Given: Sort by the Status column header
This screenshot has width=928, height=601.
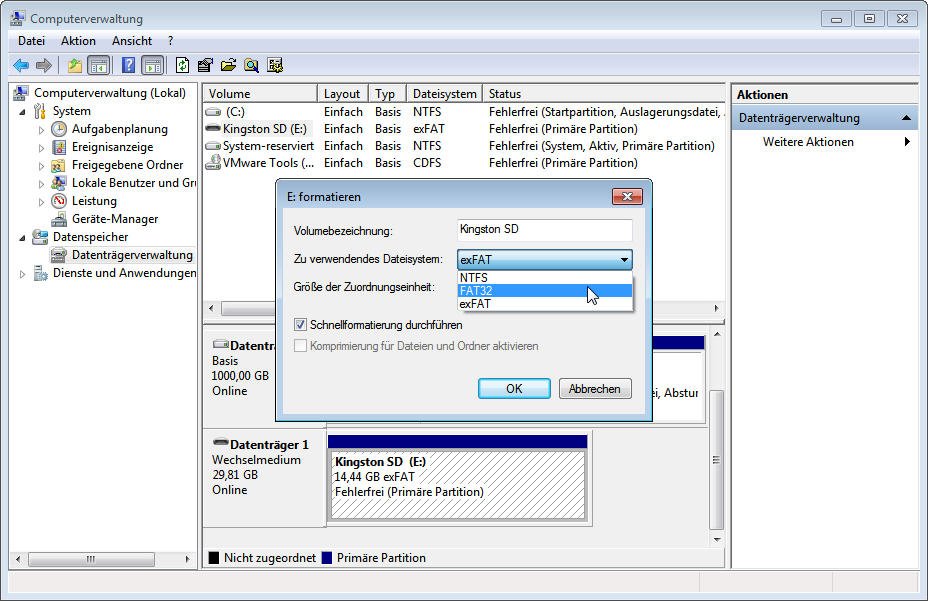Looking at the screenshot, I should pos(604,94).
